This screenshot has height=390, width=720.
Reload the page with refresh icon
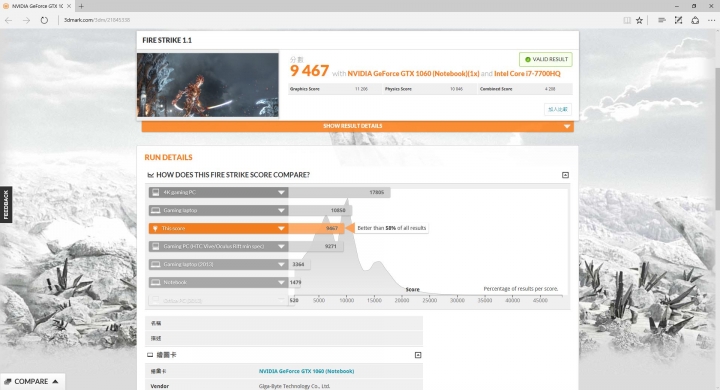click(44, 20)
